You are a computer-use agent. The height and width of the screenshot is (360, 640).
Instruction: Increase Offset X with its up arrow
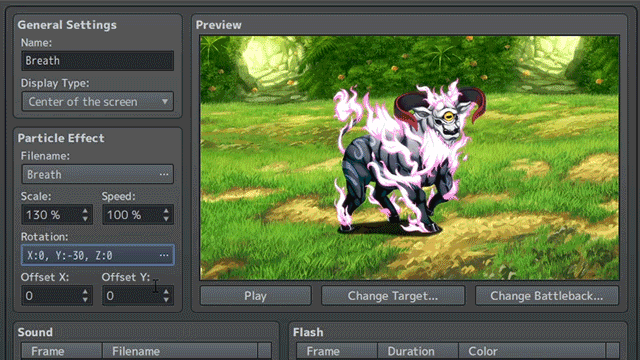85,291
